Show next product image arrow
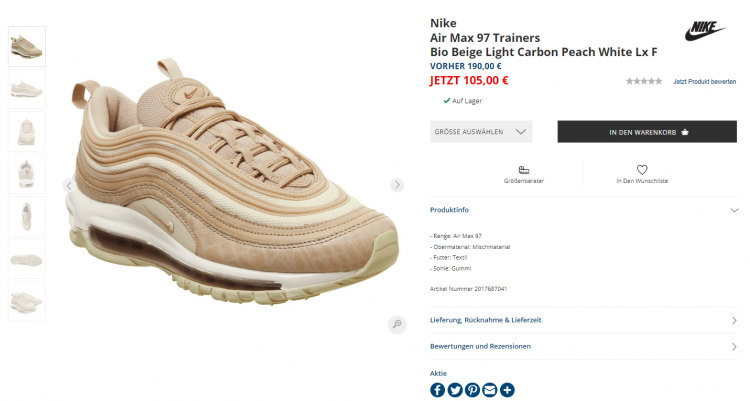Screen dimensions: 750x401 (x=397, y=185)
